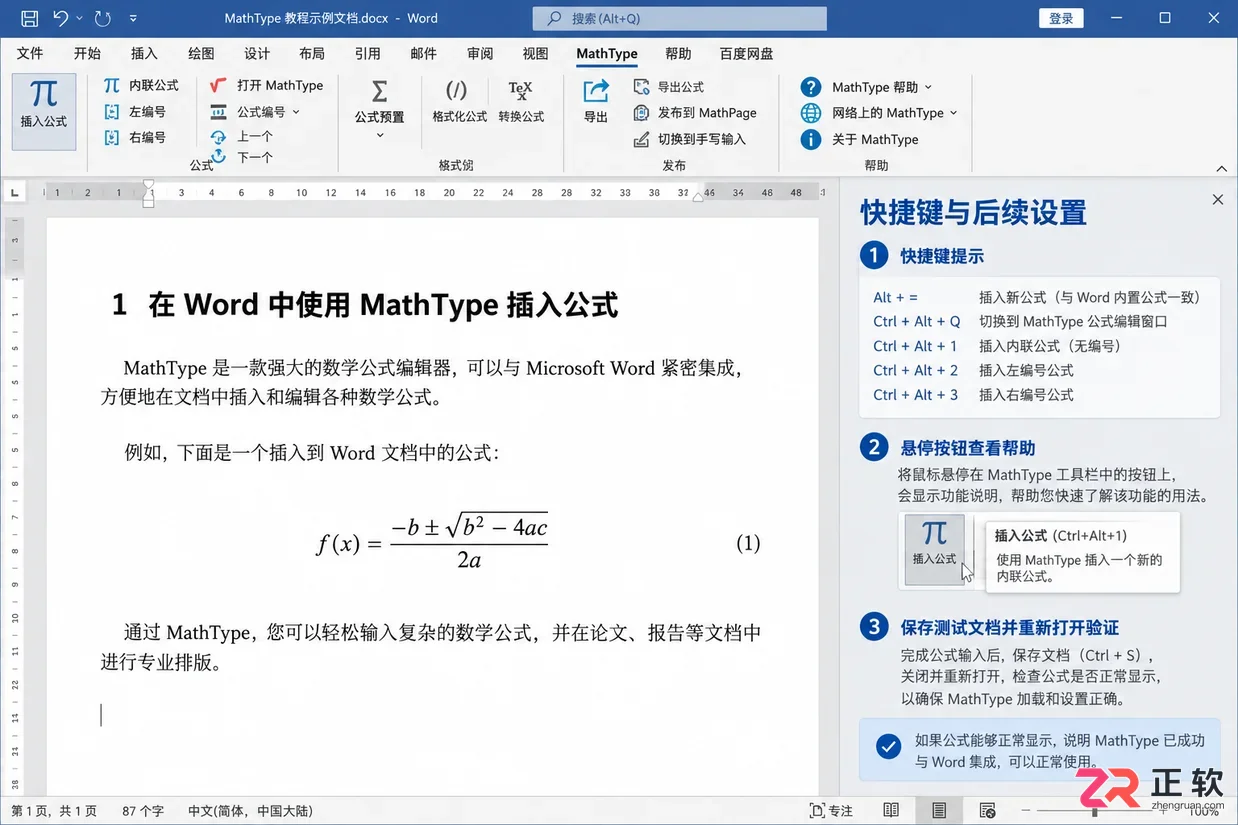Select 发布到 MathPage

point(695,113)
